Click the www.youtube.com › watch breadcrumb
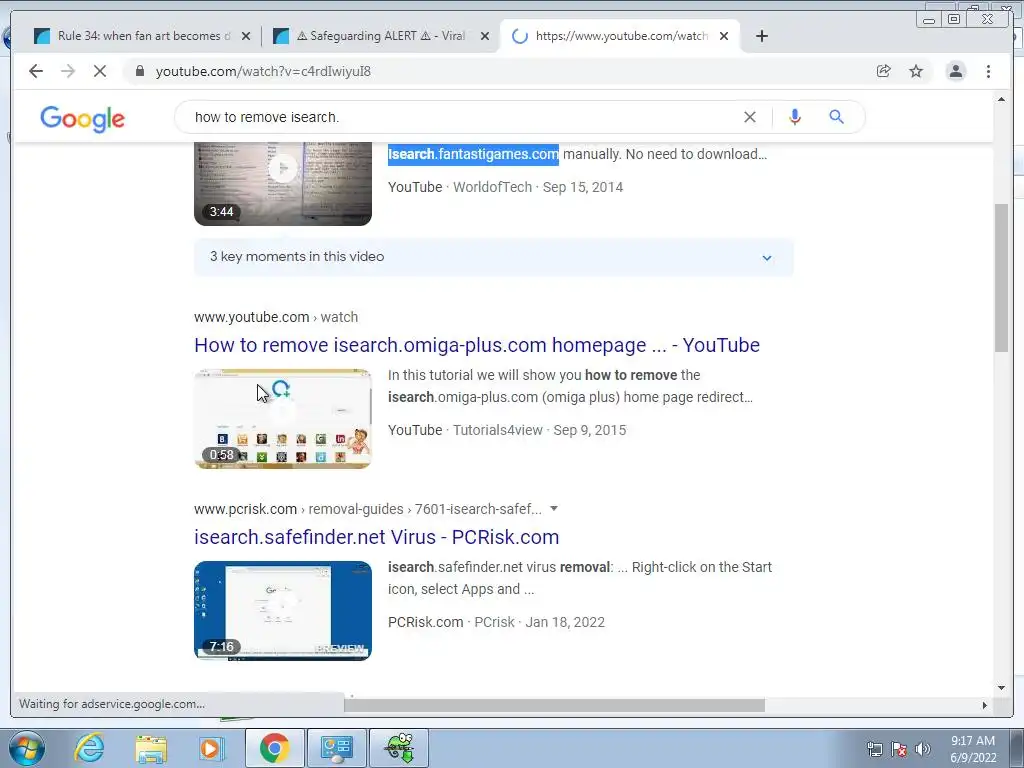 276,317
